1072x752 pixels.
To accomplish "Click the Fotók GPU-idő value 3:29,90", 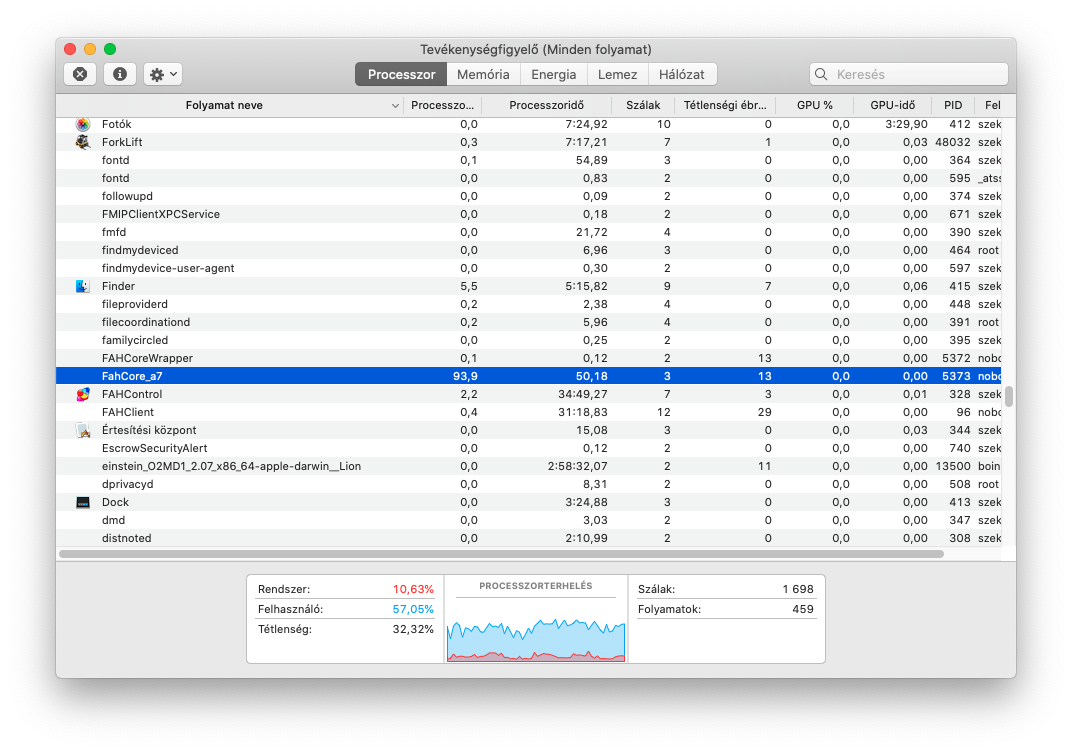I will coord(906,124).
